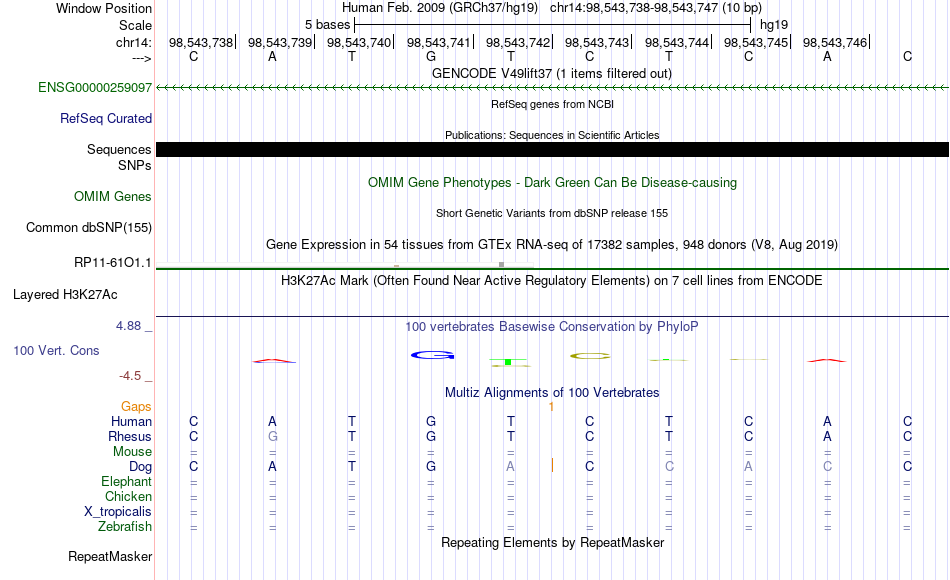Select the SNPs track label
This screenshot has width=950, height=580.
coord(135,165)
